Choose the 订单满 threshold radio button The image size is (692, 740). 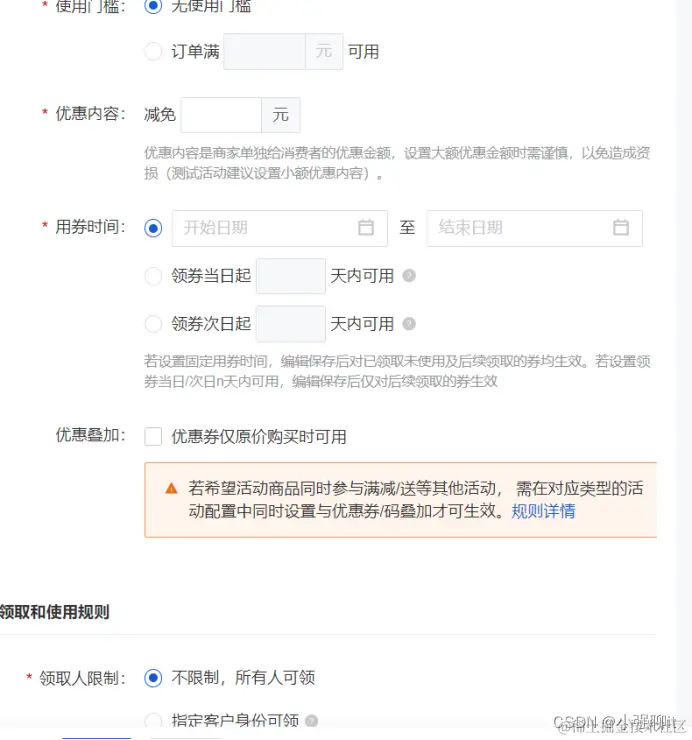coord(153,51)
